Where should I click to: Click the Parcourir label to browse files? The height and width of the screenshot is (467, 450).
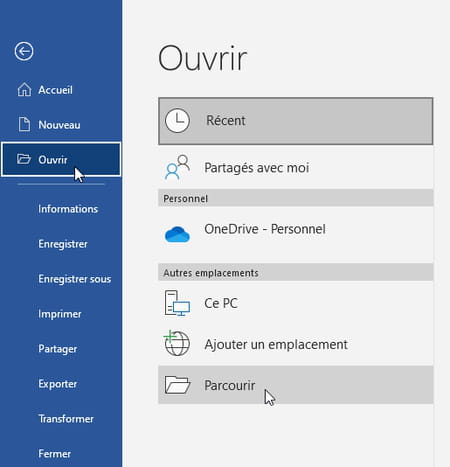point(230,385)
